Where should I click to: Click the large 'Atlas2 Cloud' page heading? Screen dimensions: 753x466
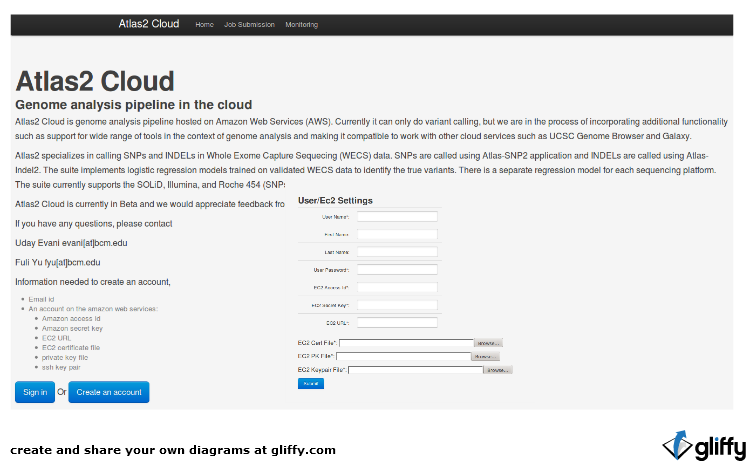tap(95, 81)
